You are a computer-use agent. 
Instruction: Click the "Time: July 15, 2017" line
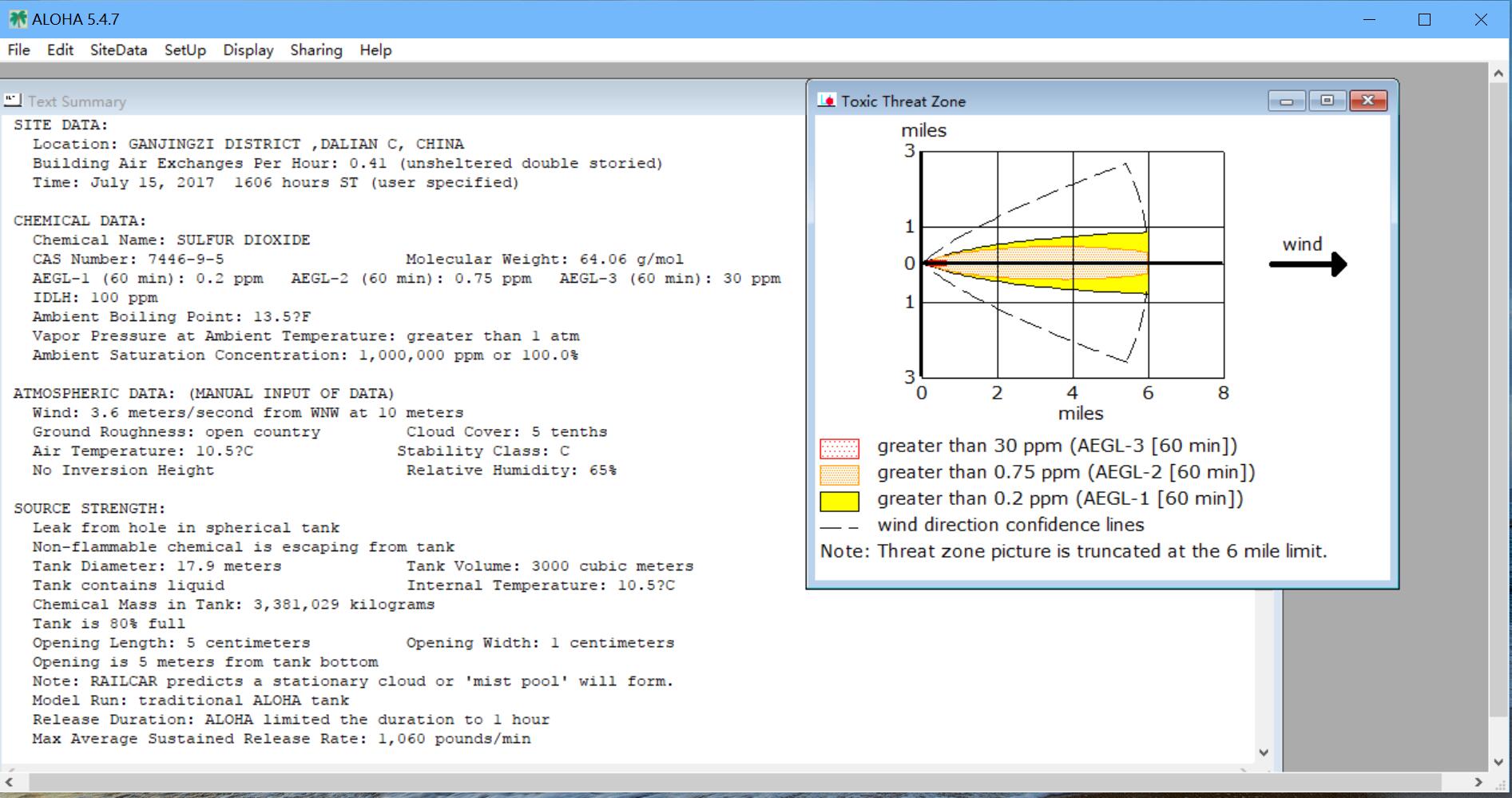coord(276,183)
